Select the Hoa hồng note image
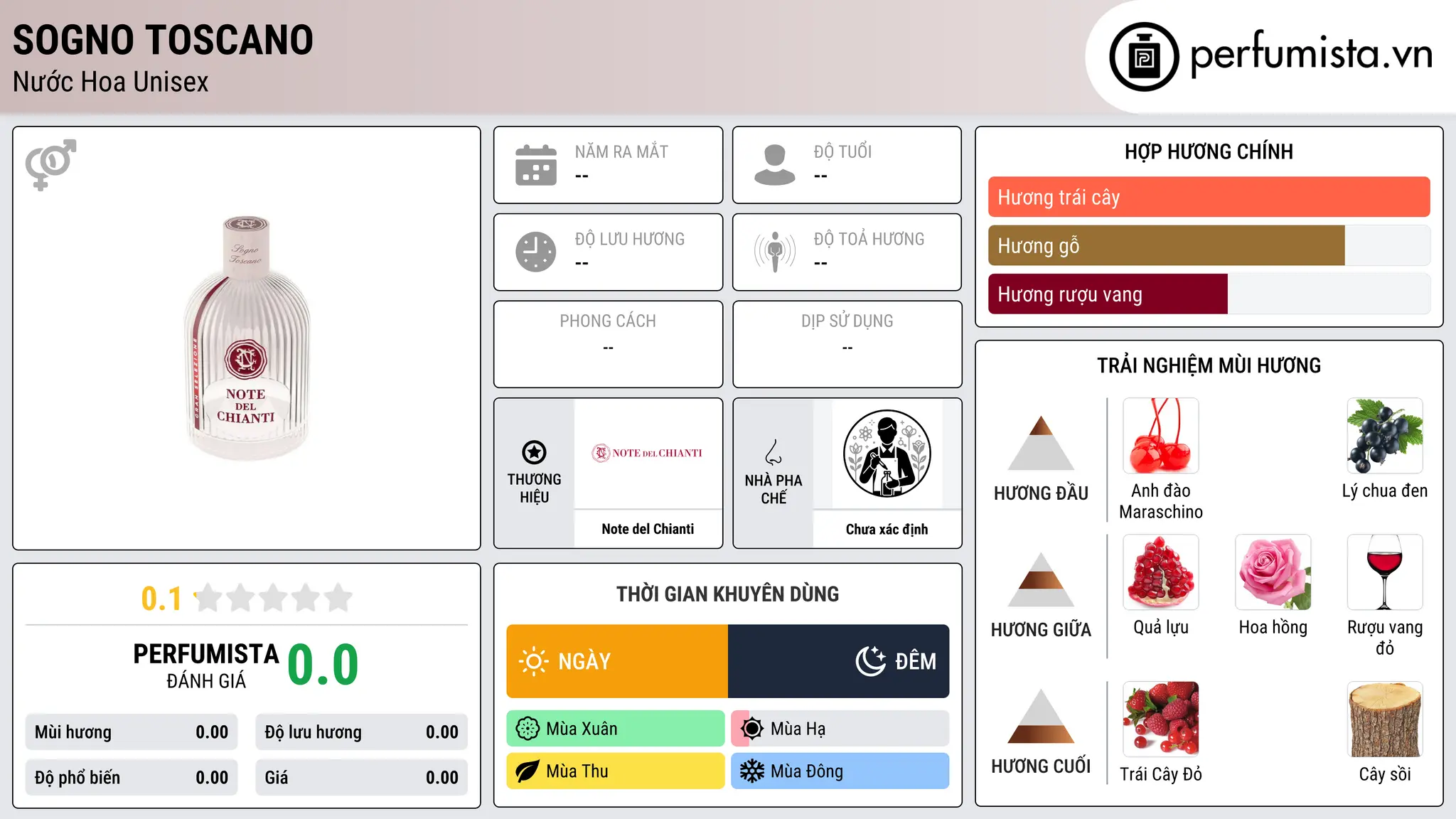The image size is (1456, 819). [x=1273, y=572]
